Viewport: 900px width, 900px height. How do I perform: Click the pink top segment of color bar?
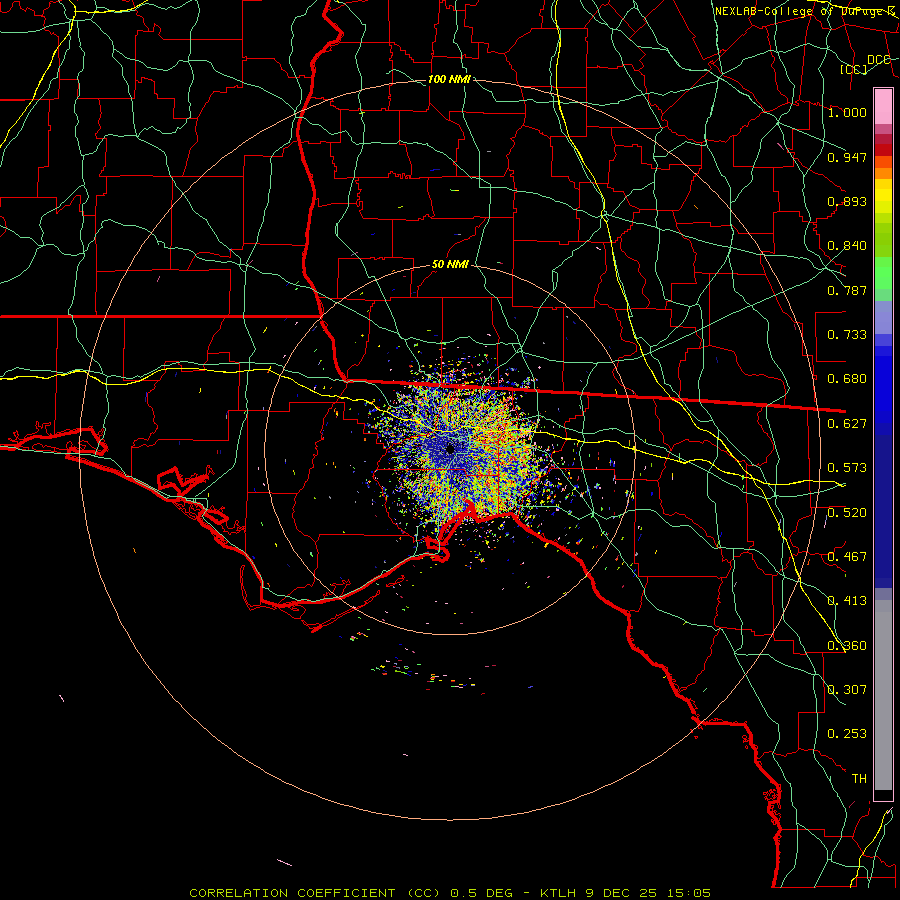point(883,106)
